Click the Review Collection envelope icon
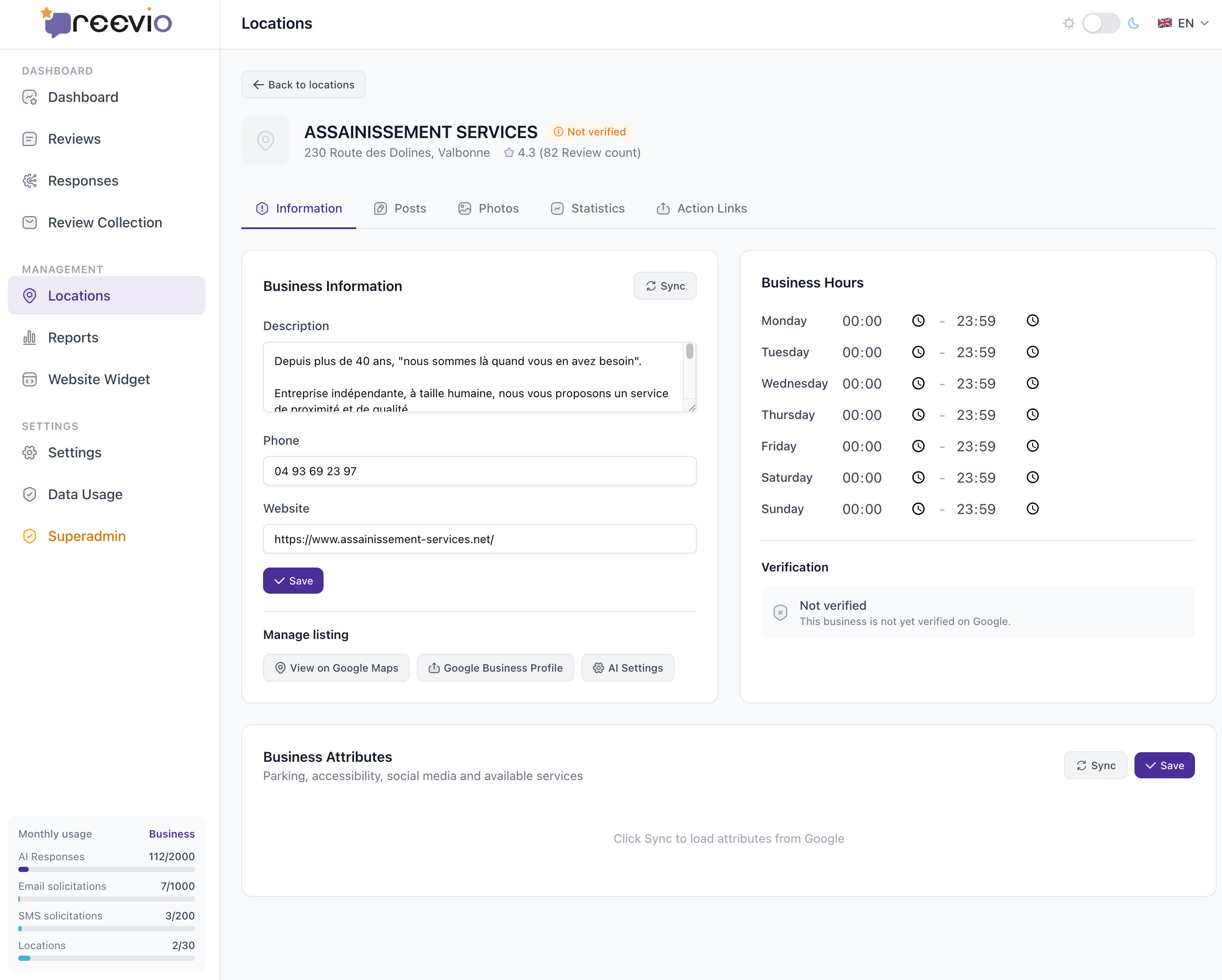The height and width of the screenshot is (980, 1222). coord(30,223)
